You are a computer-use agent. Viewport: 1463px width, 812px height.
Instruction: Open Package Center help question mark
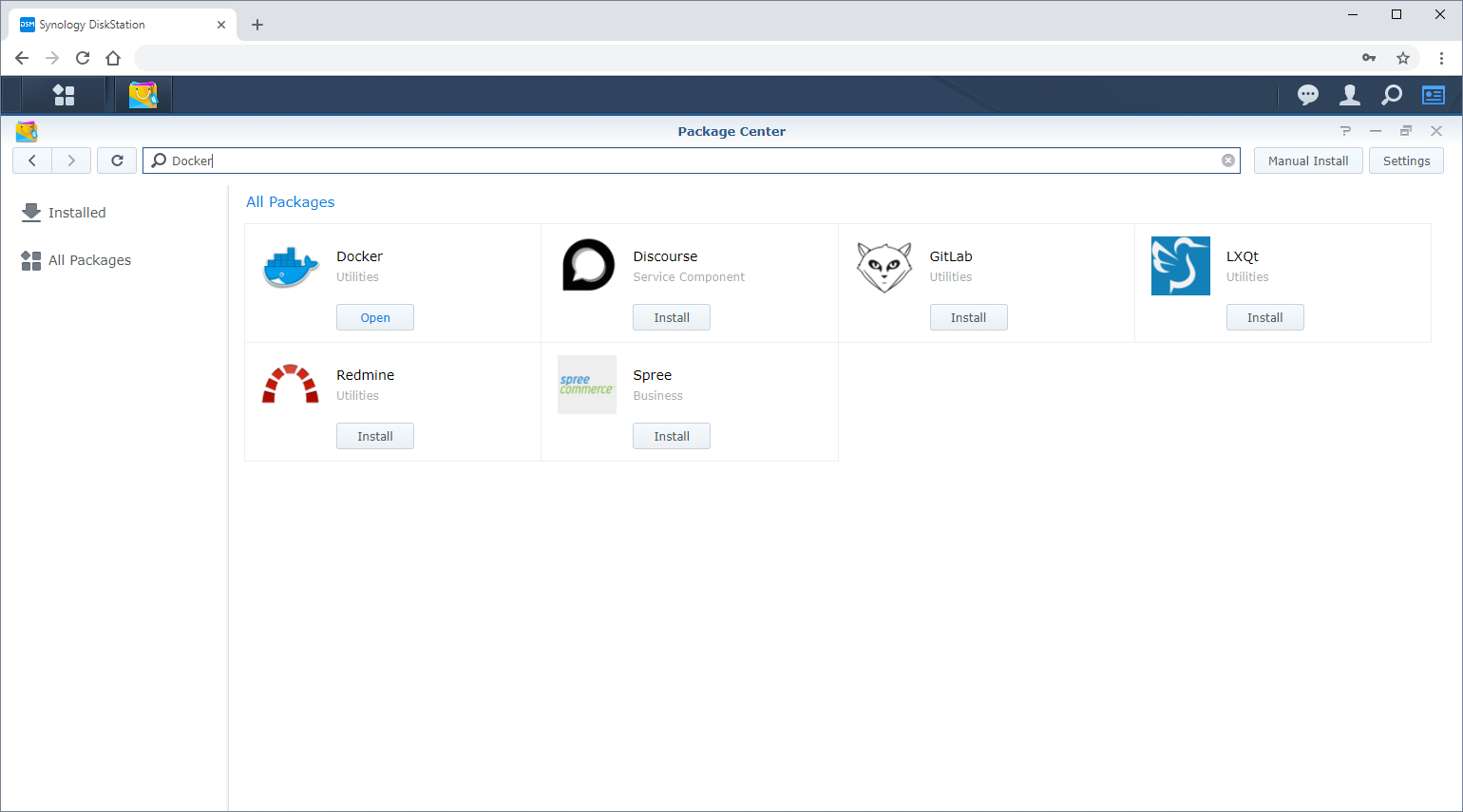point(1345,131)
